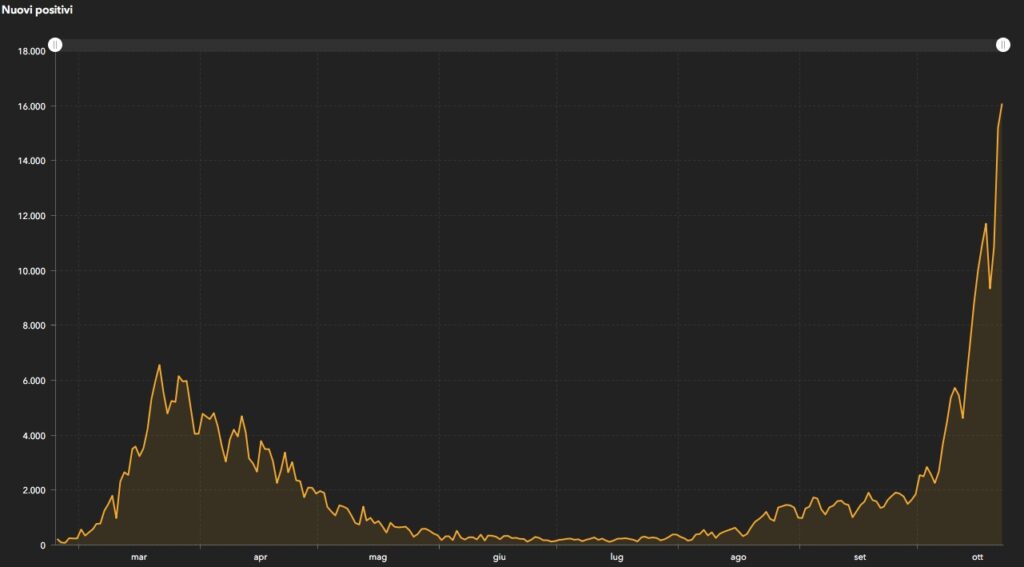The width and height of the screenshot is (1024, 567).
Task: Pick the 'lug' x-axis month label
Action: point(617,557)
